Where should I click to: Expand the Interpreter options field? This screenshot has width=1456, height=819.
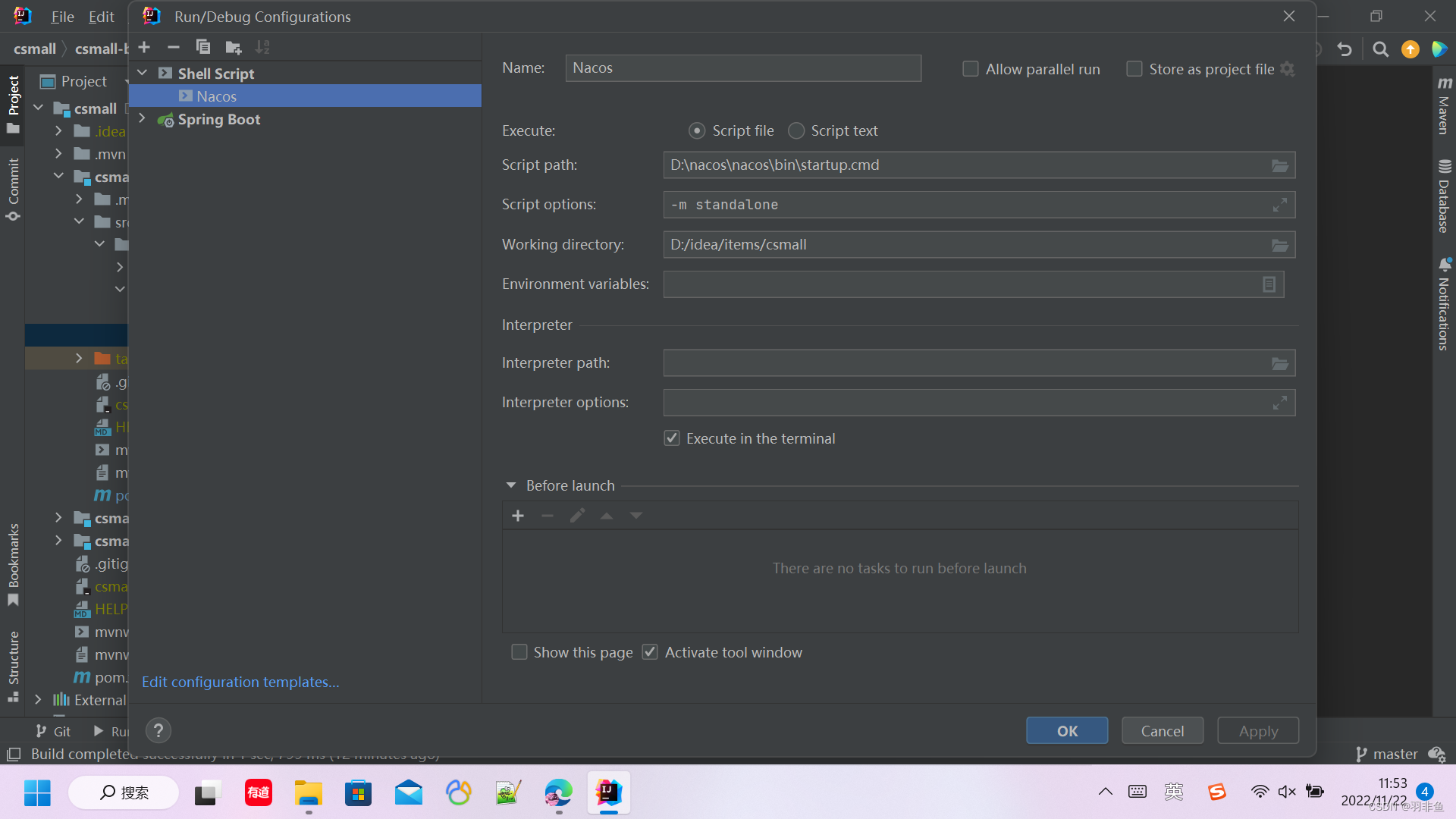(x=1280, y=403)
